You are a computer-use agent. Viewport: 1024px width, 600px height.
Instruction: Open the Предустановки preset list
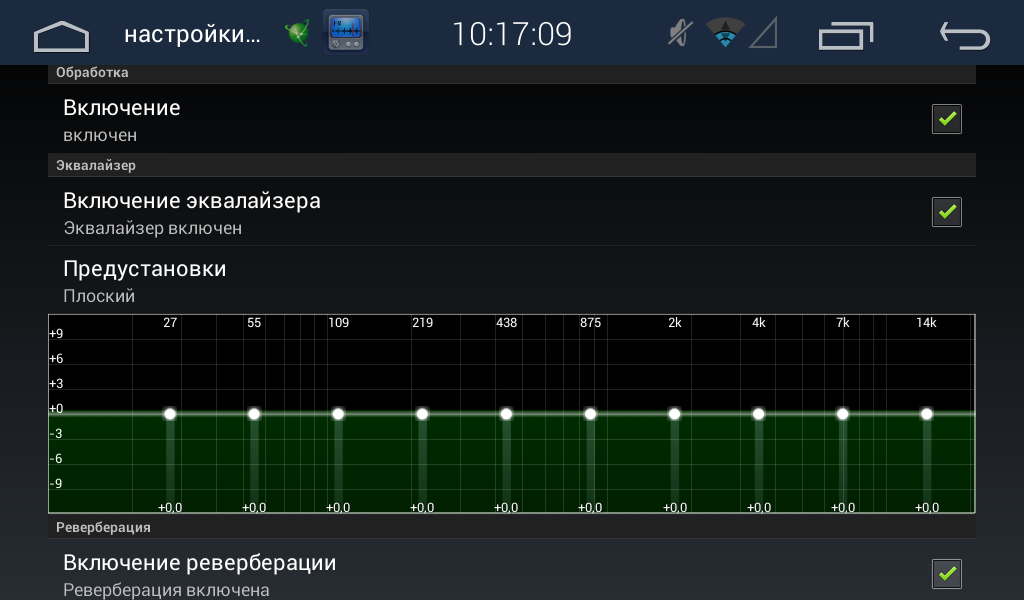pyautogui.click(x=512, y=280)
